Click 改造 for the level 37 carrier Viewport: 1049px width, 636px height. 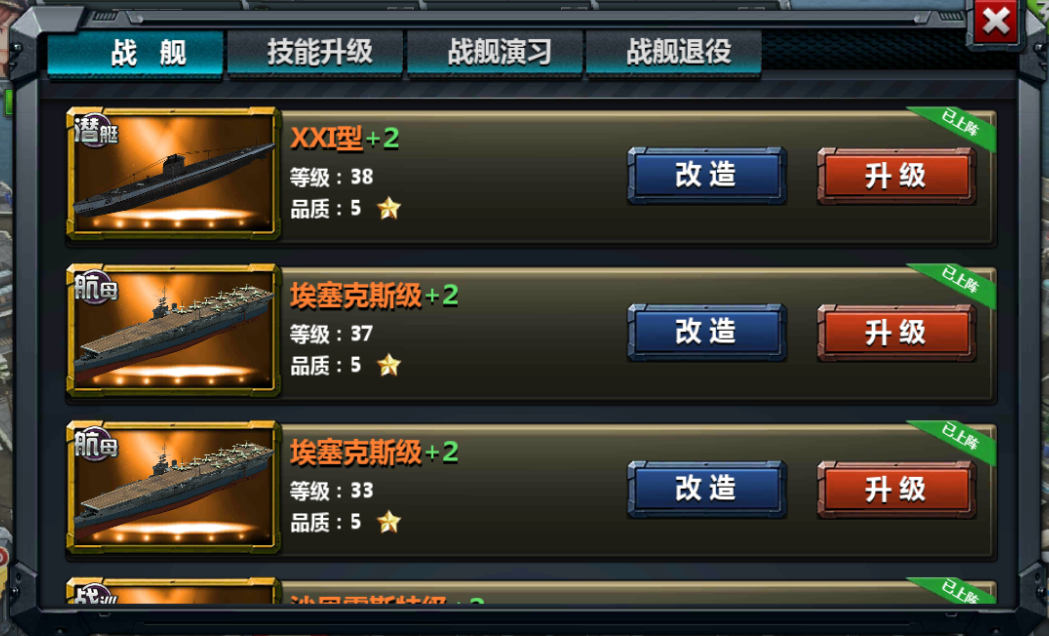[x=706, y=332]
